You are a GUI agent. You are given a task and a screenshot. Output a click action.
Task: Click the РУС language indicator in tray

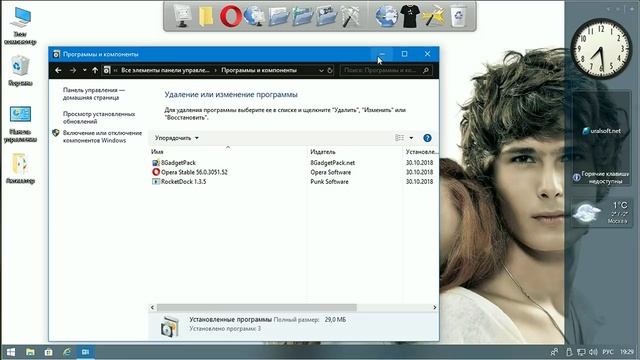[608, 352]
